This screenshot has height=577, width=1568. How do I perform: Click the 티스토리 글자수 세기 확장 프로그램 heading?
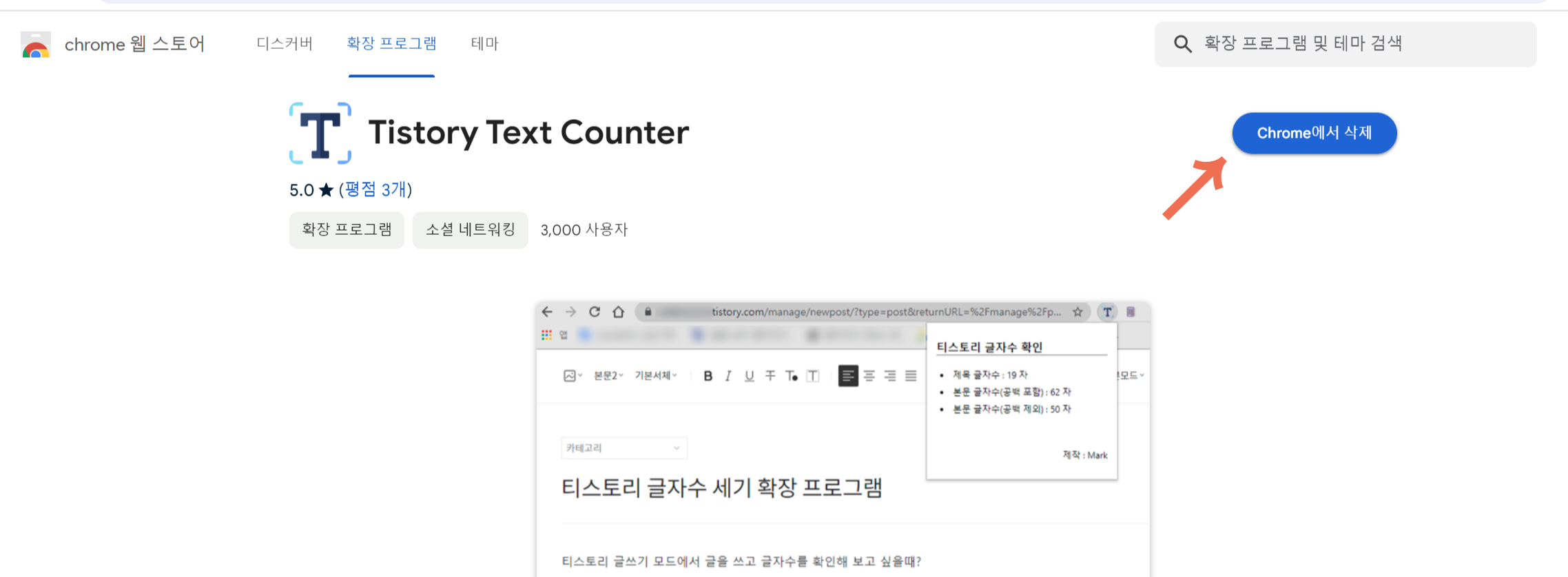(722, 487)
